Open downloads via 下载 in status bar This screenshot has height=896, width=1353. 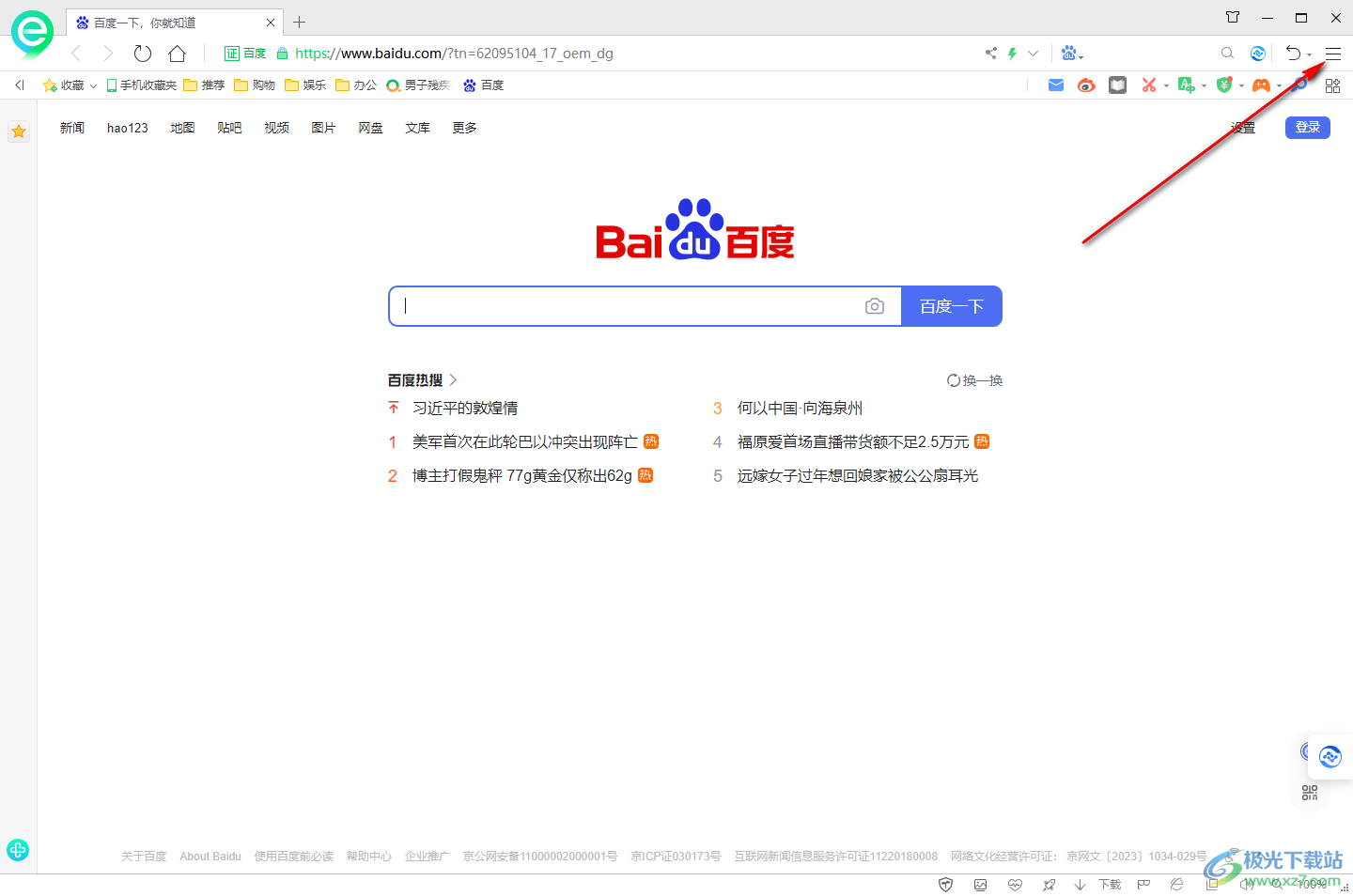click(1110, 885)
